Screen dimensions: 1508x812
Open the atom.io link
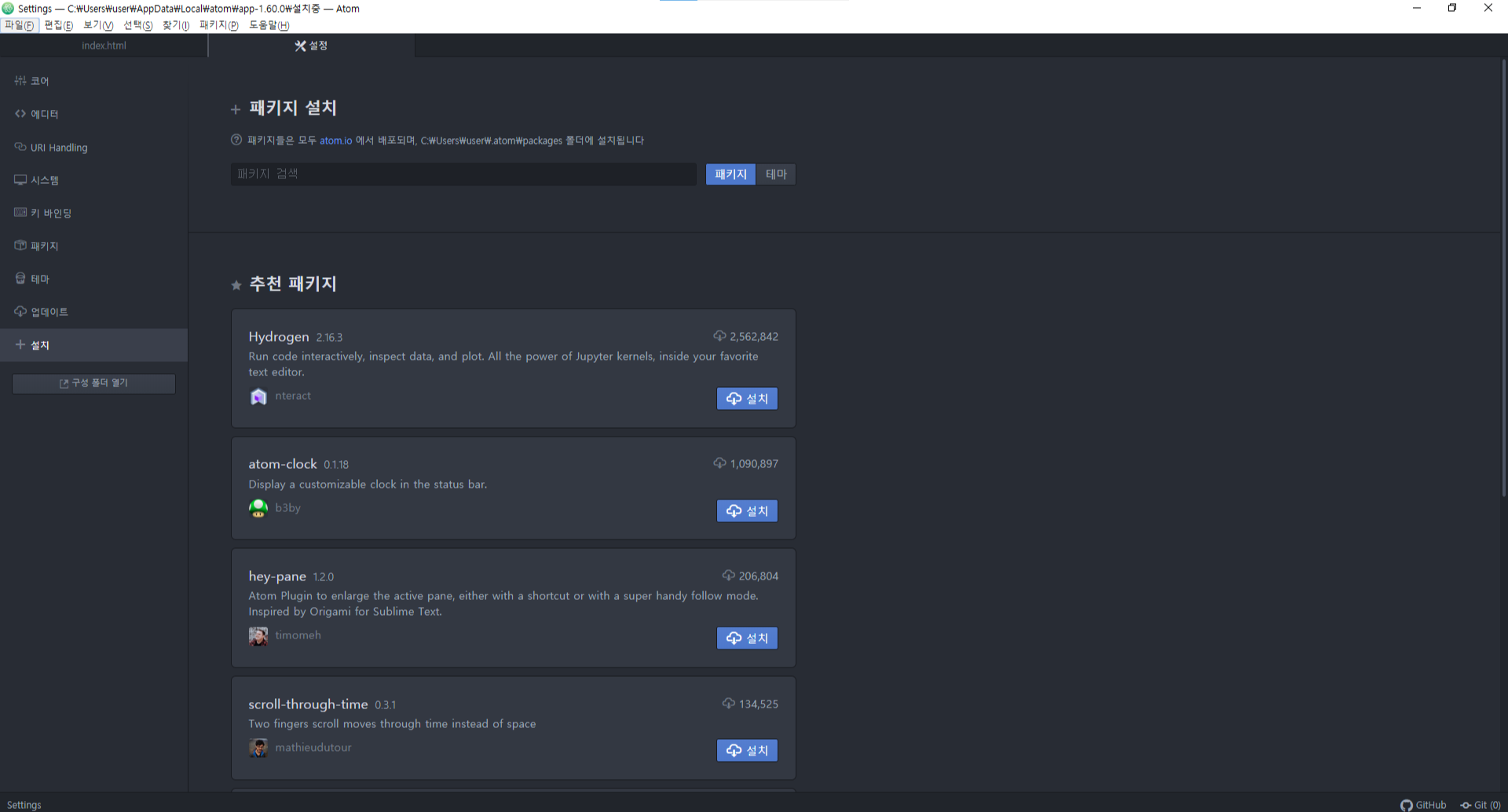pyautogui.click(x=336, y=141)
